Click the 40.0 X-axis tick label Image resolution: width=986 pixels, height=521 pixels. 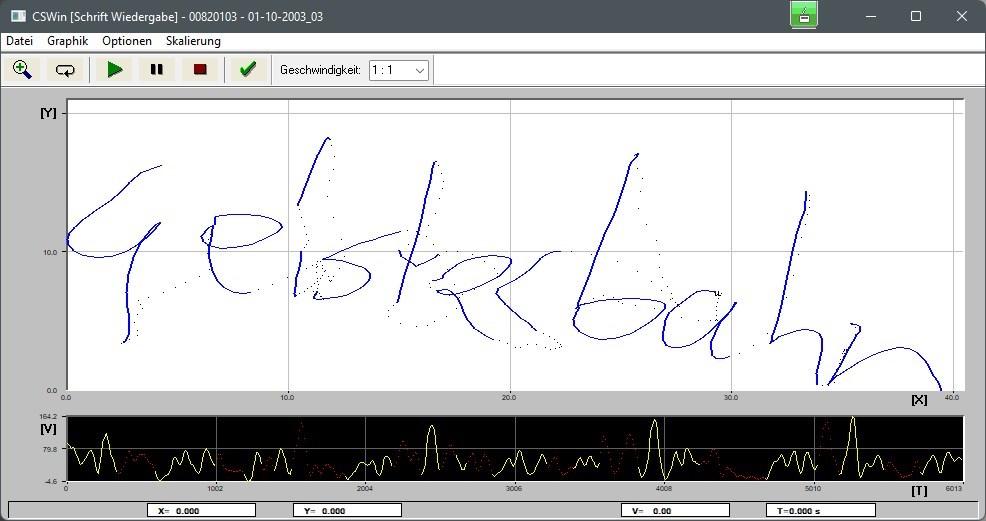point(952,397)
